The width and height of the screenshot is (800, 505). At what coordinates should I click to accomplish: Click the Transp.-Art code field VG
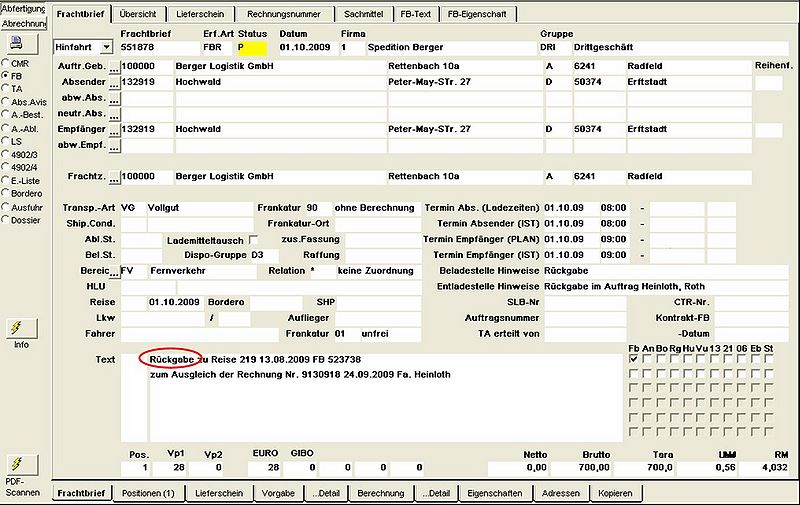pyautogui.click(x=133, y=208)
